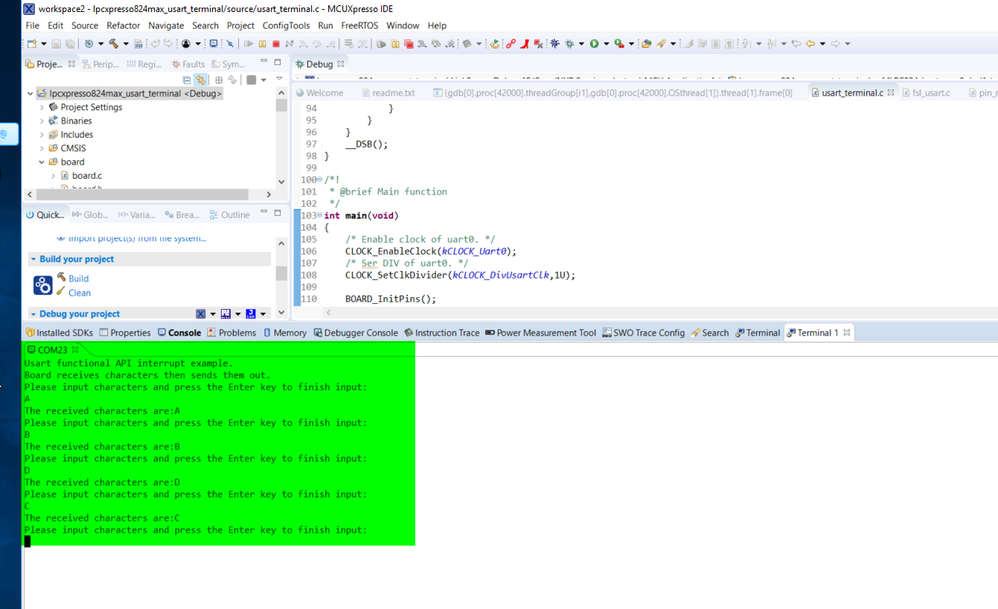Click the terminal cursor block in COM23
This screenshot has width=998, height=609.
point(27,541)
